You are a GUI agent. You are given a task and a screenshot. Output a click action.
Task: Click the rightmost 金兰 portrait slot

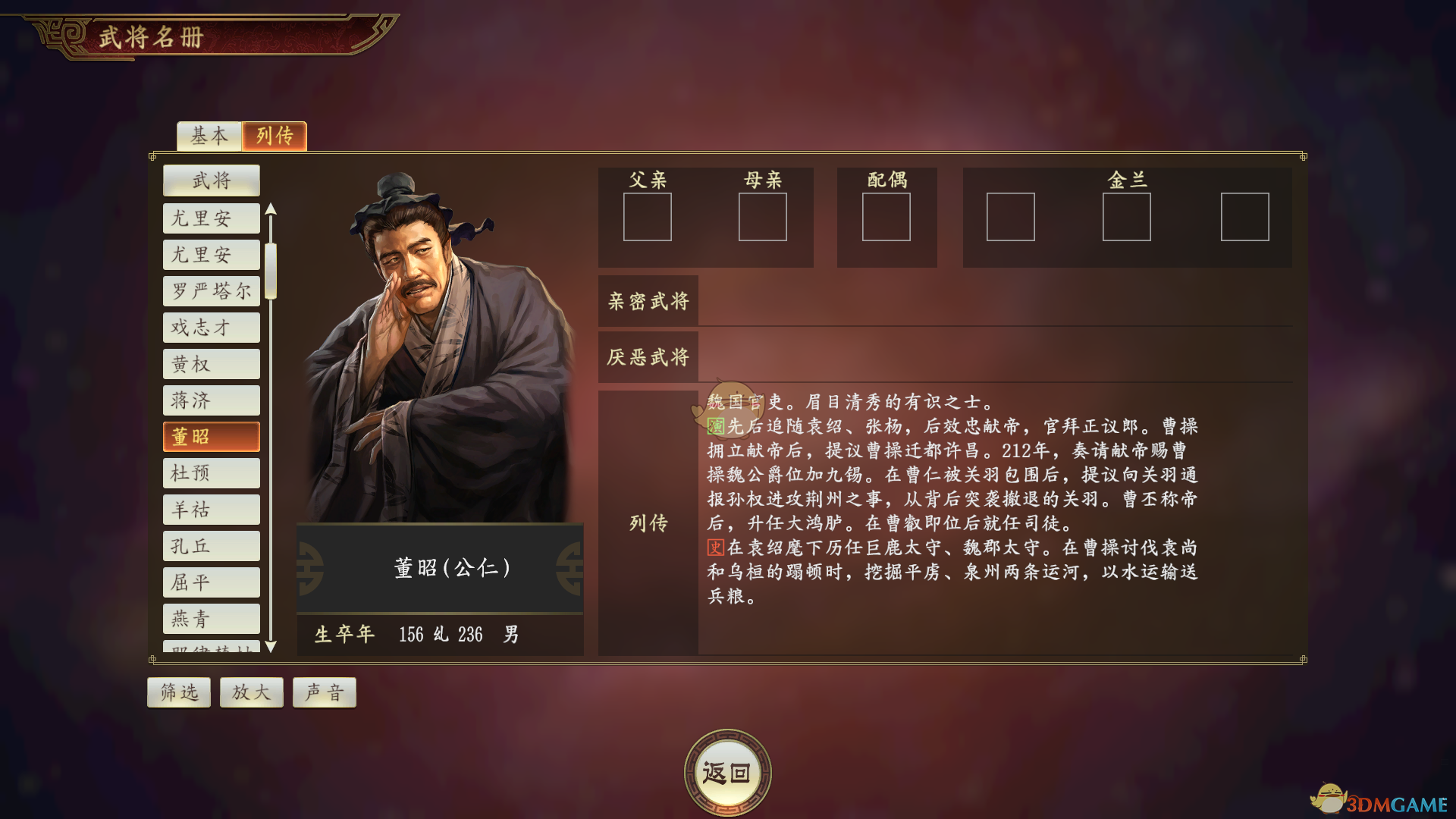(1245, 217)
